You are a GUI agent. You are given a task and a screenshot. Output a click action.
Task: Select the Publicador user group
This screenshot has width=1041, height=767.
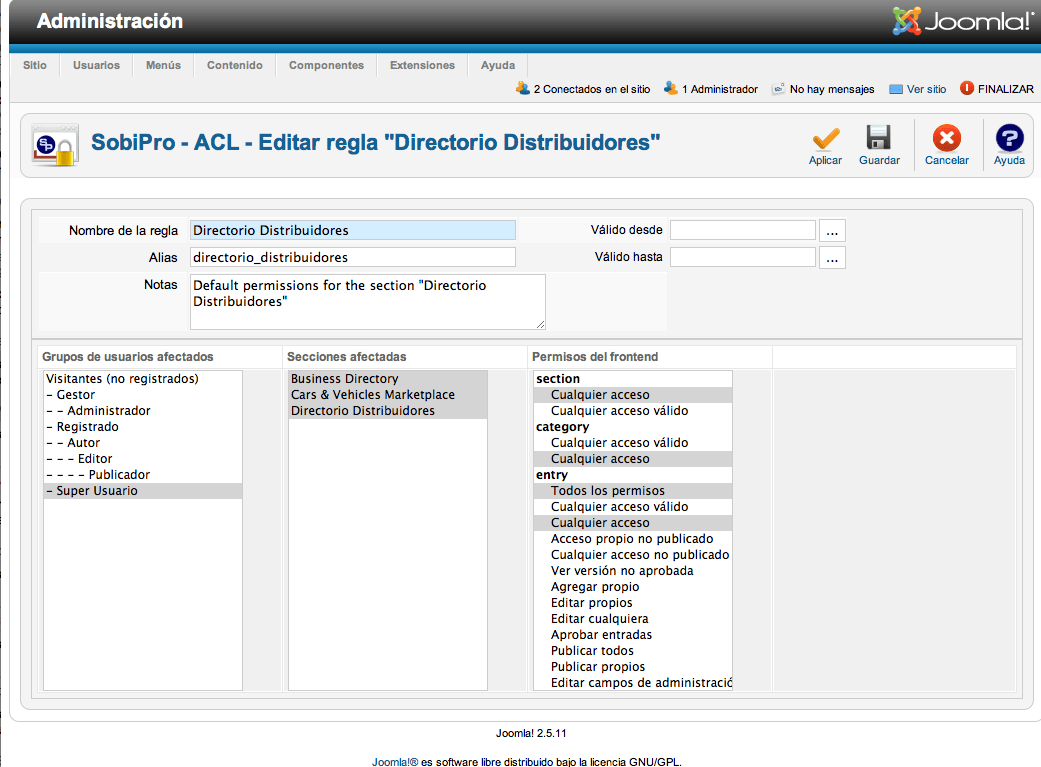143,474
